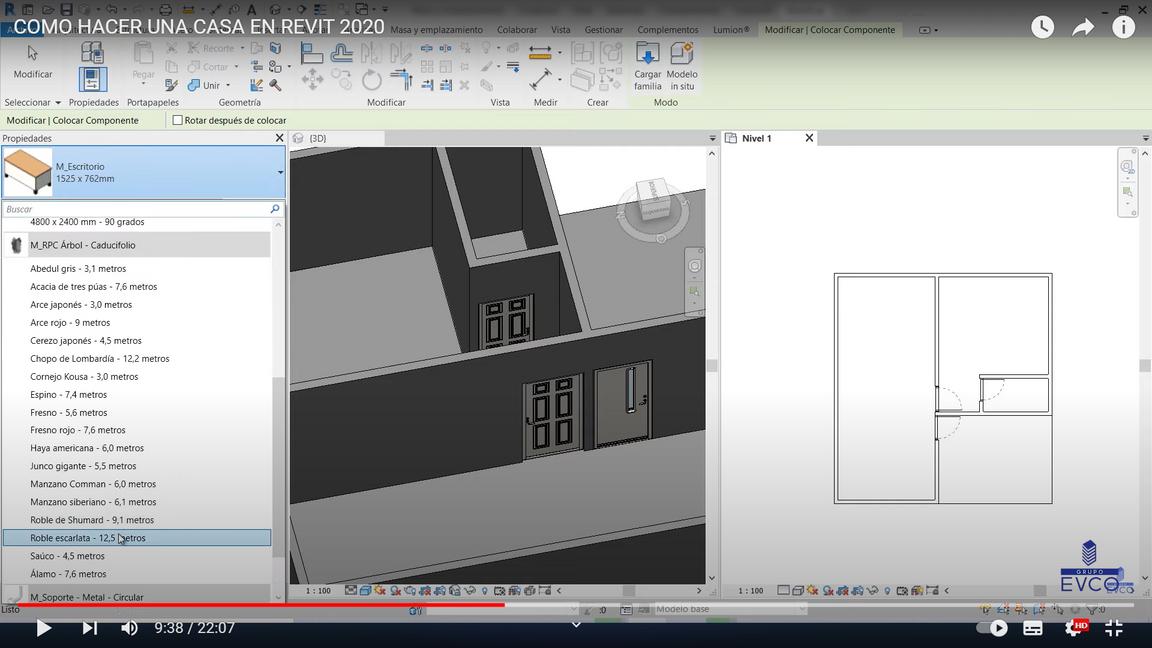Close the Nivel 1 view tab
The image size is (1152, 648).
point(809,138)
